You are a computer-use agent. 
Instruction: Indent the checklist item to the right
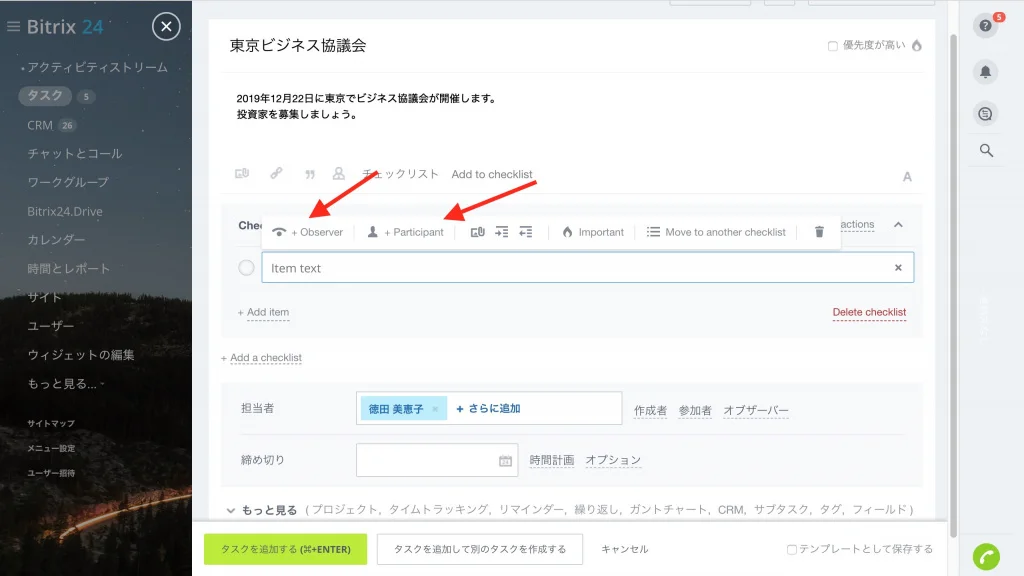[x=502, y=232]
